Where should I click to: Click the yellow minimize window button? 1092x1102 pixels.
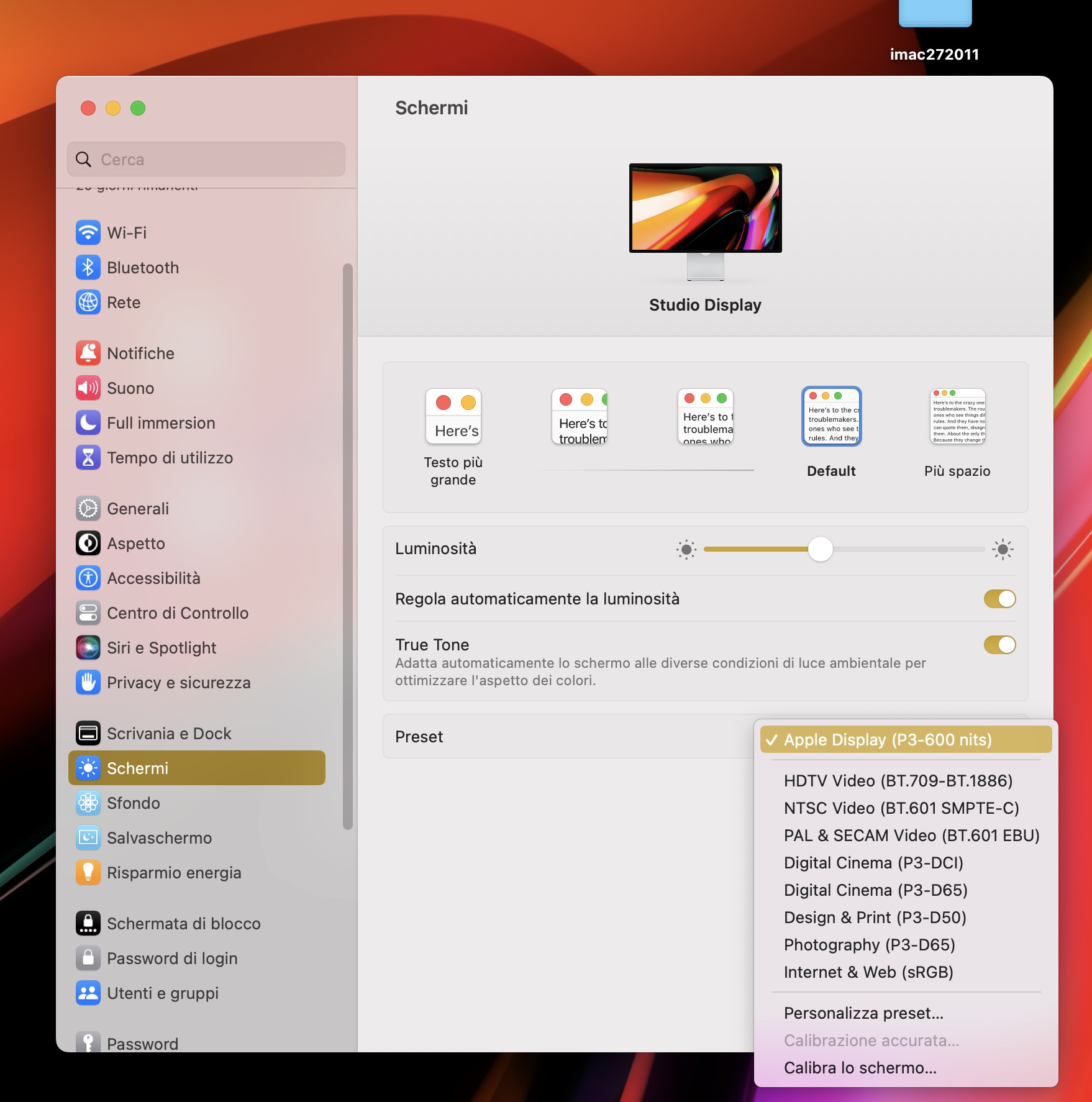[113, 108]
